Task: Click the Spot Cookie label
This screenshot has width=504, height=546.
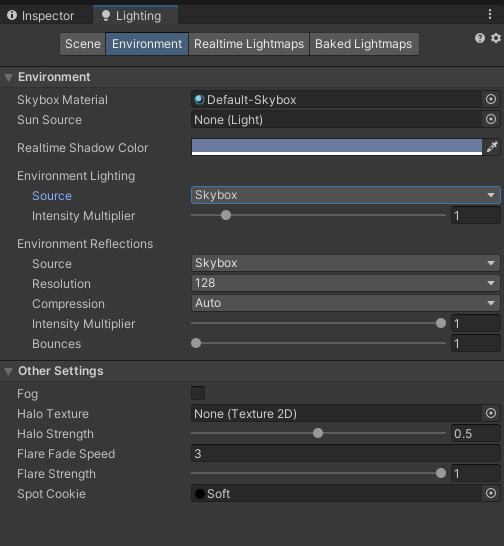Action: [x=51, y=494]
